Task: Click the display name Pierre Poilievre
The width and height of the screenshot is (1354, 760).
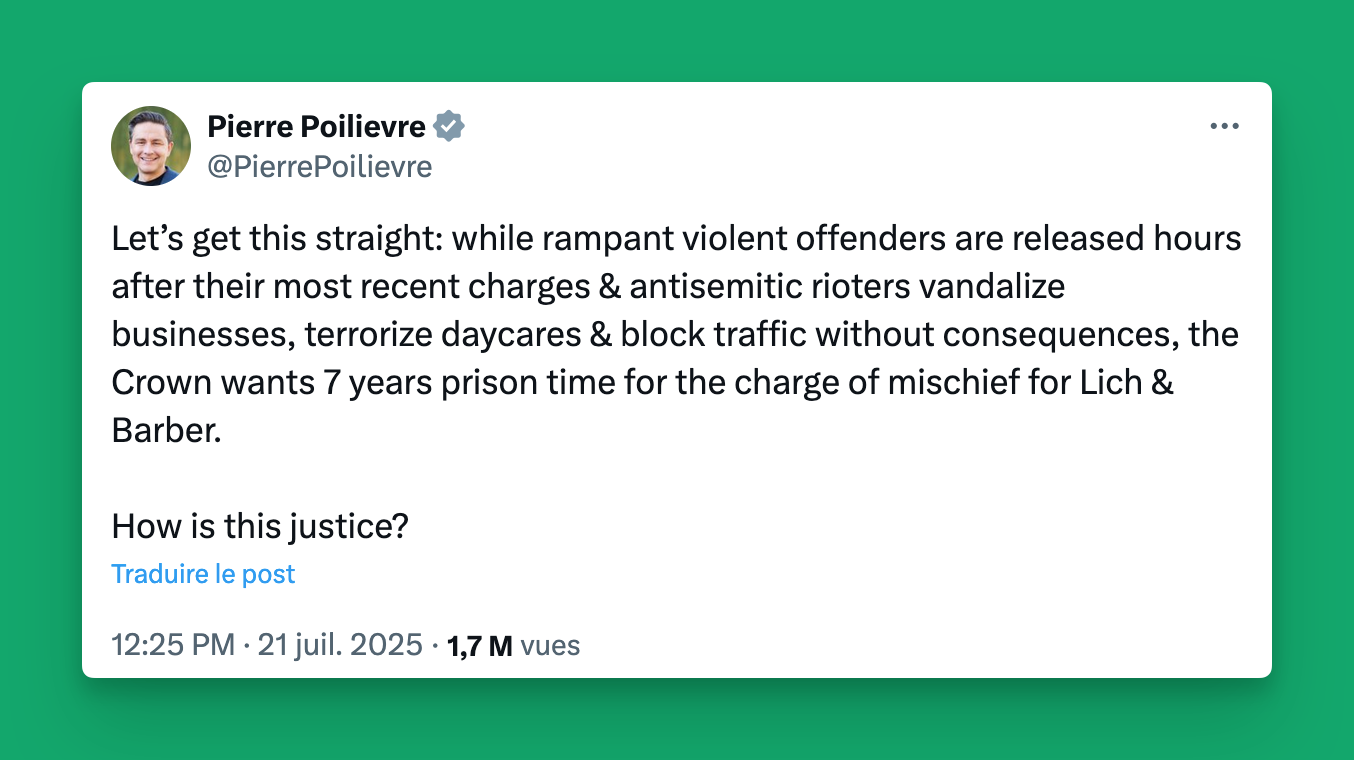Action: point(317,127)
